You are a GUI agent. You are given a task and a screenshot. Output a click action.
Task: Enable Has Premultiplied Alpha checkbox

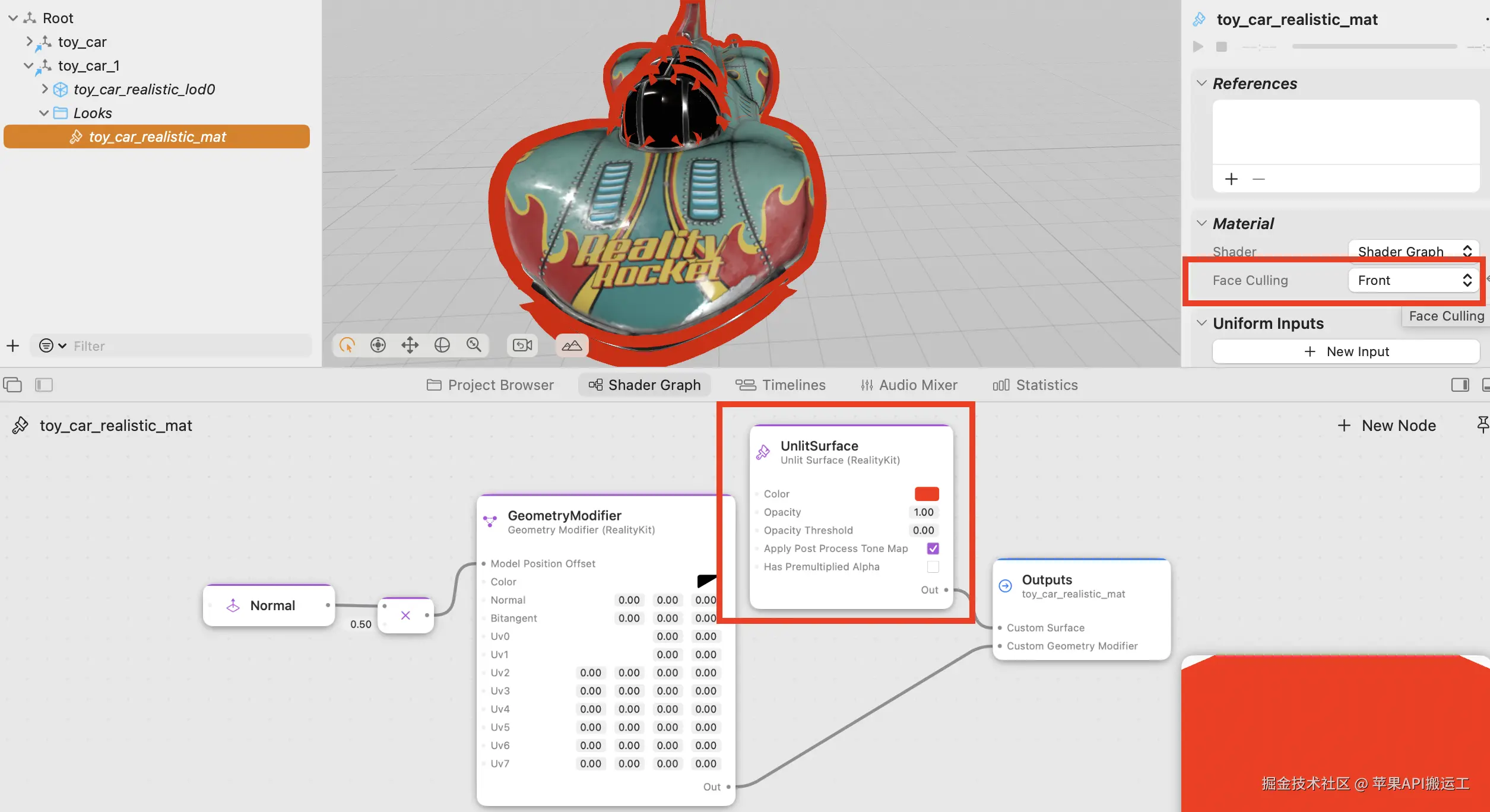pyautogui.click(x=933, y=567)
